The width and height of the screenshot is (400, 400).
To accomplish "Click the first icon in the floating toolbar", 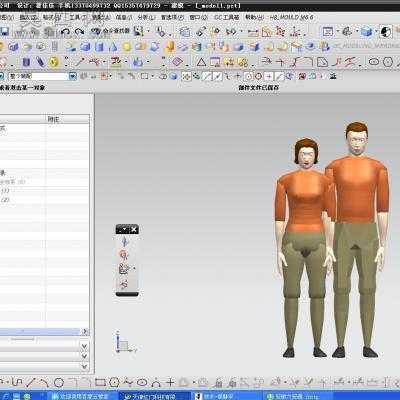I will (x=125, y=241).
